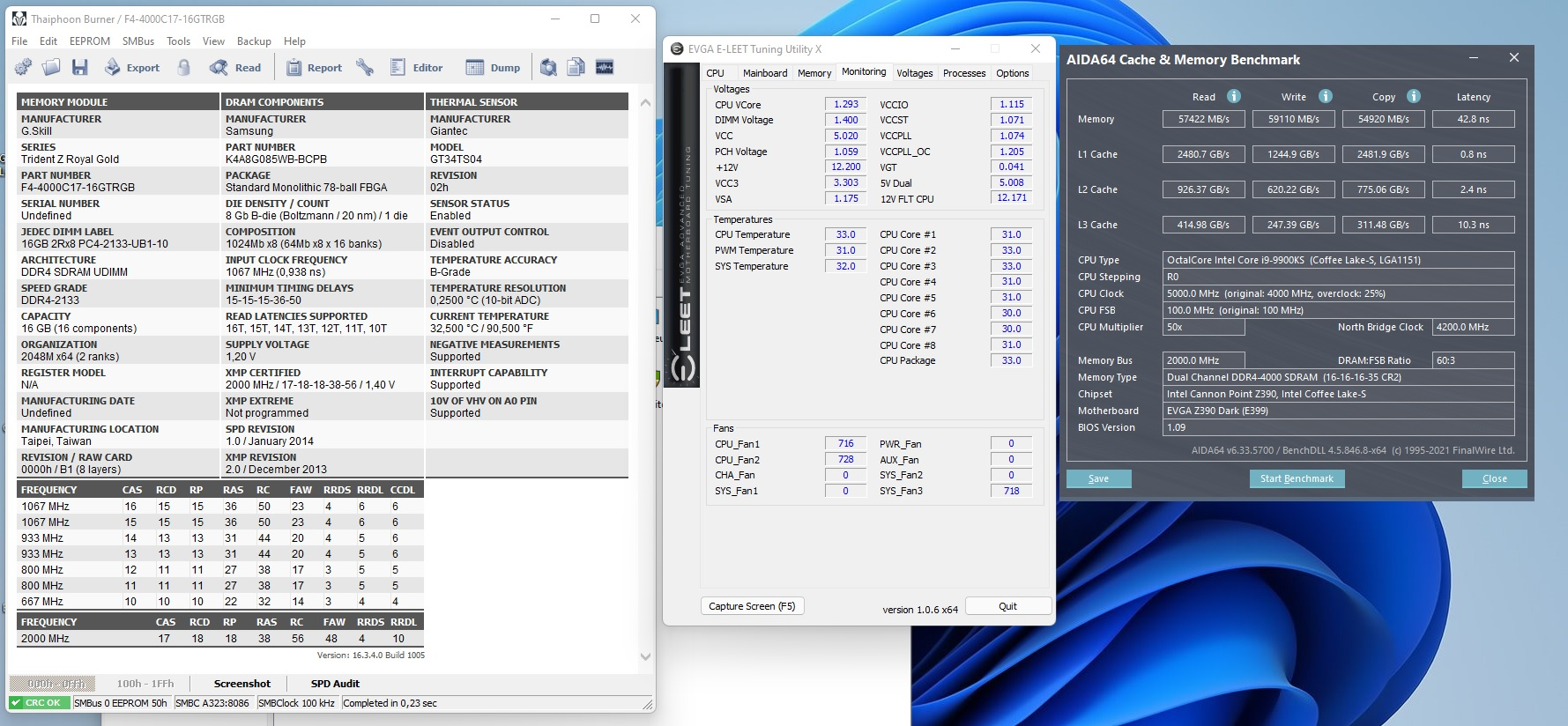Open the Help menu in Thaiphoon Burner
The image size is (1568, 726).
tap(295, 41)
